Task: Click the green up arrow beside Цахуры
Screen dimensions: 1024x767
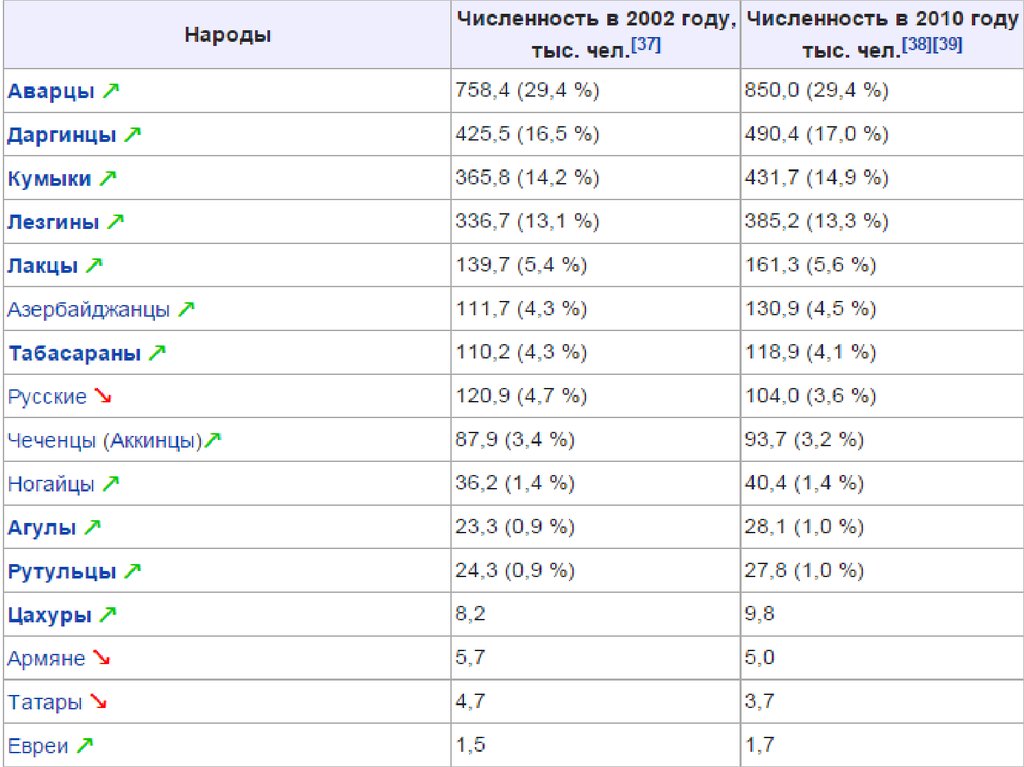Action: (108, 615)
